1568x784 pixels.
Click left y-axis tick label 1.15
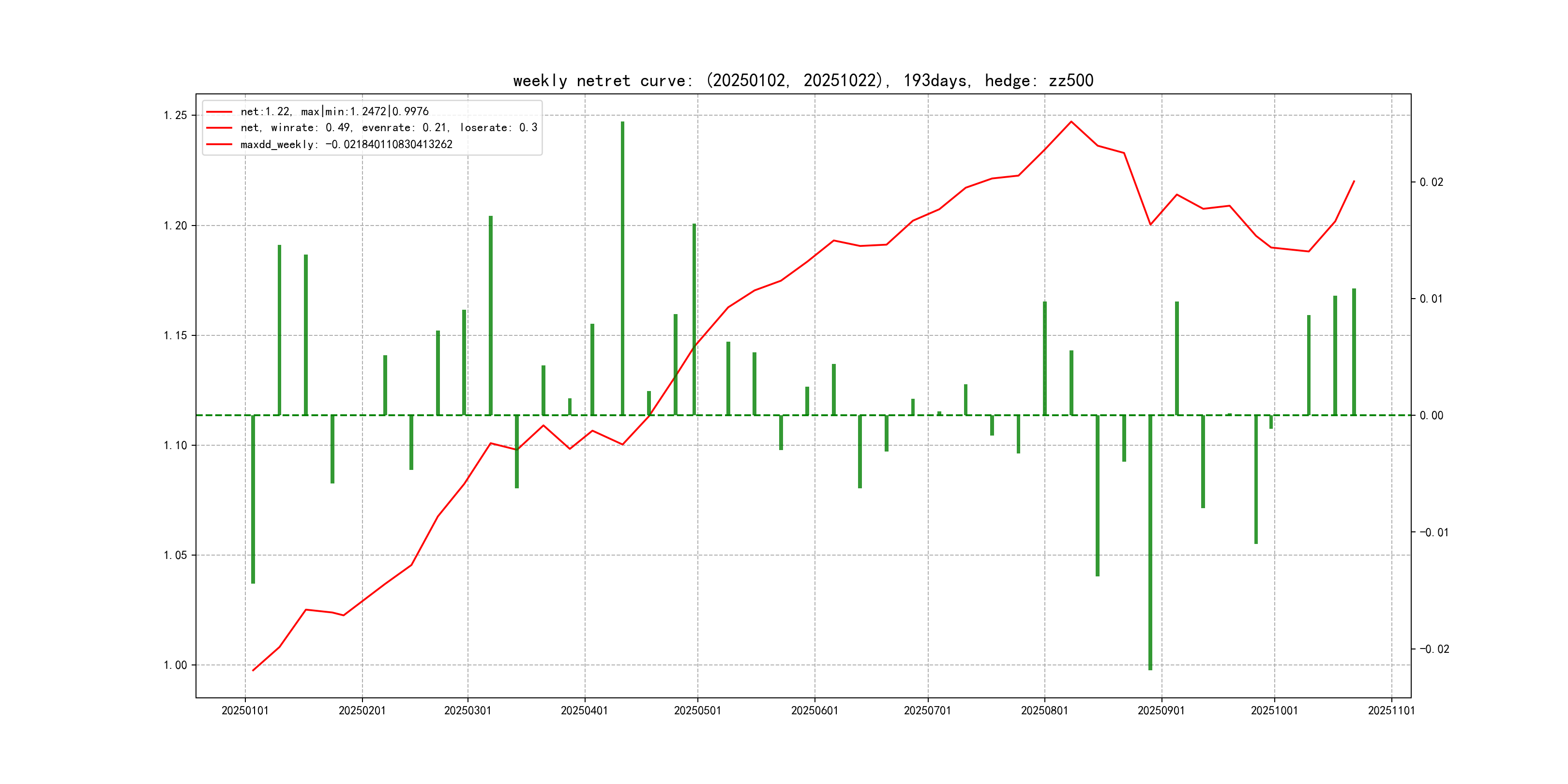175,335
